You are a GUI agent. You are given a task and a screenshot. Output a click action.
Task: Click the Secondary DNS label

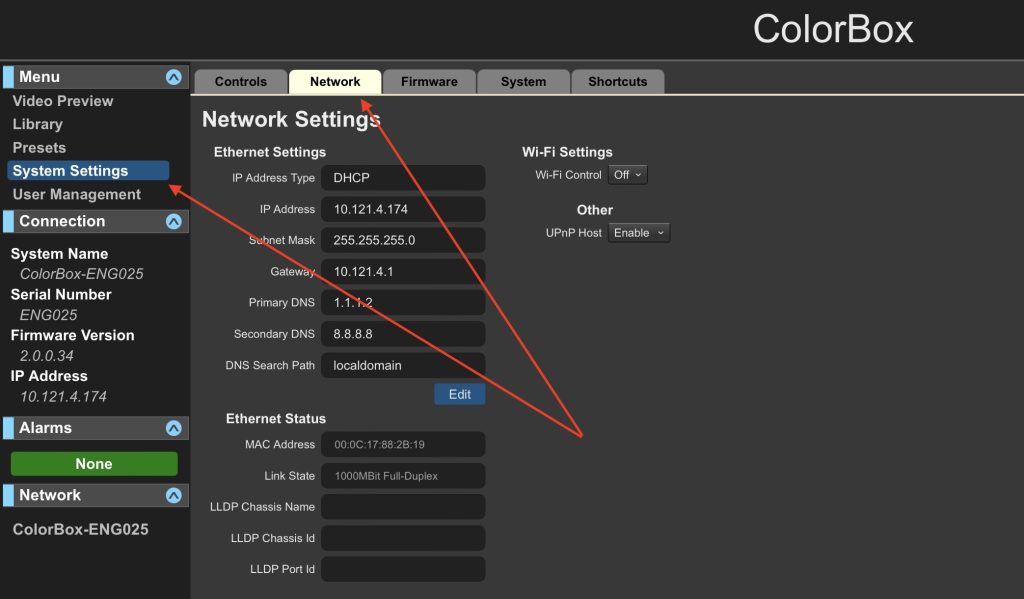pos(274,334)
